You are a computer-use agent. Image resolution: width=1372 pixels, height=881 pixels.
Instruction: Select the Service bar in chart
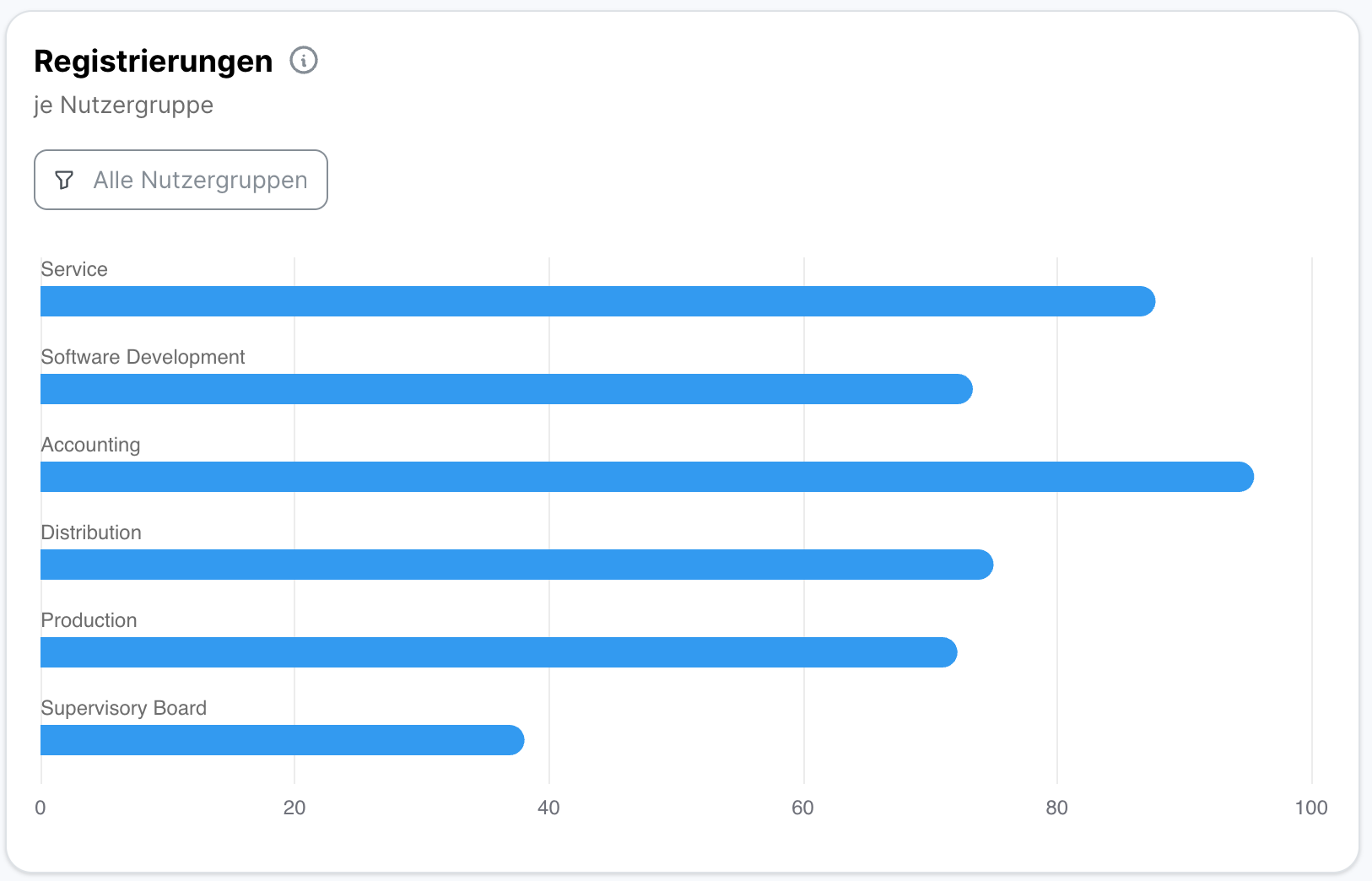pyautogui.click(x=597, y=301)
